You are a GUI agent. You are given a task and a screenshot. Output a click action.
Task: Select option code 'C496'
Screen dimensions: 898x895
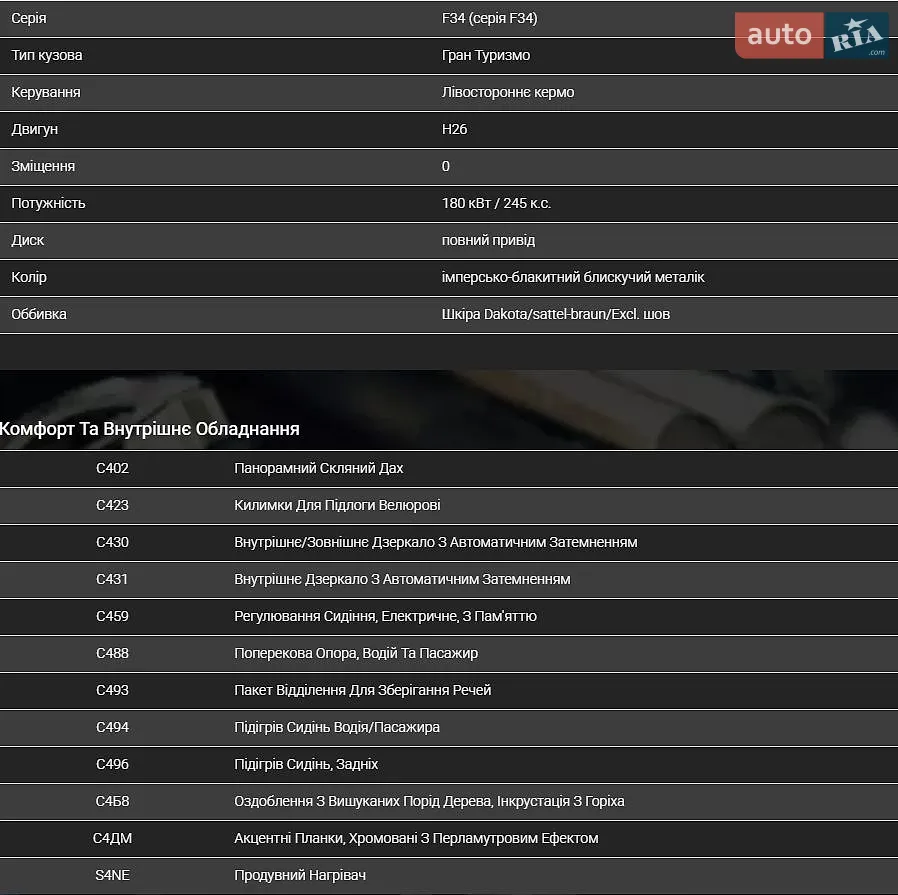[x=112, y=764]
